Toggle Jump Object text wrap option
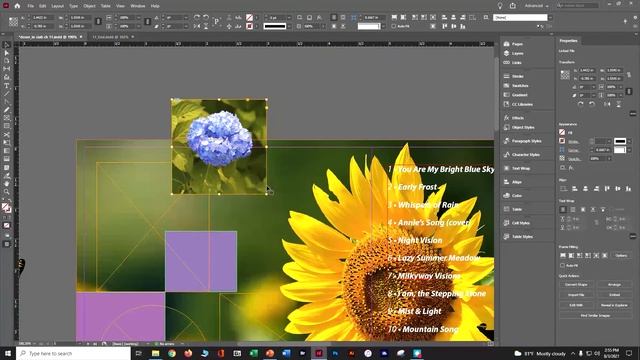 coord(593,209)
